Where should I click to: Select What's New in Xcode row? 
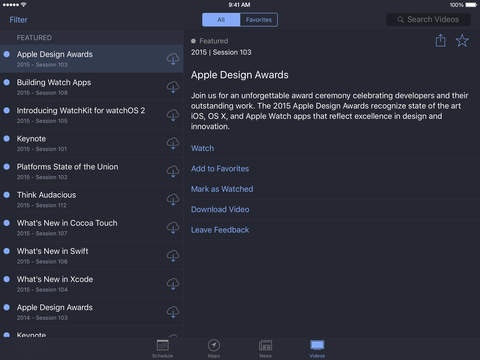click(92, 284)
